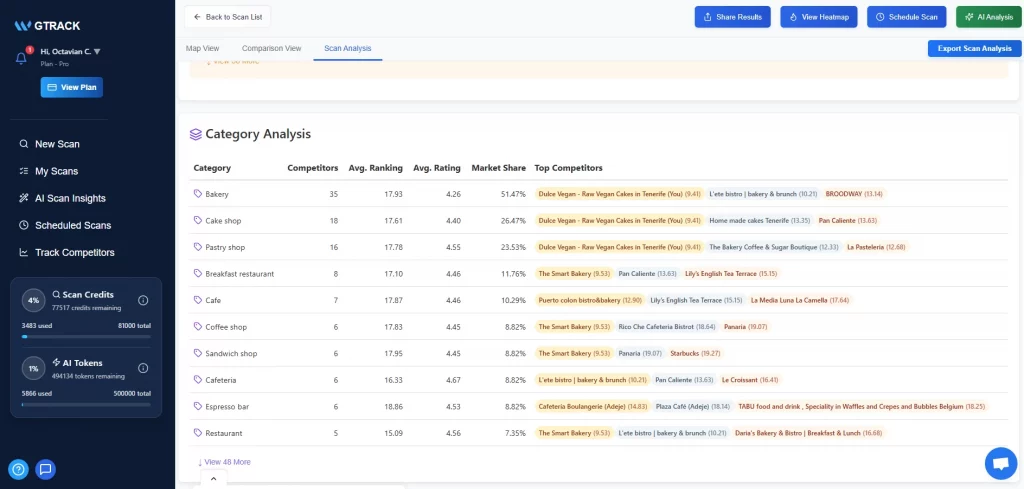Click the 4% Scan Credits circle
Image resolution: width=1024 pixels, height=489 pixels.
[x=34, y=300]
